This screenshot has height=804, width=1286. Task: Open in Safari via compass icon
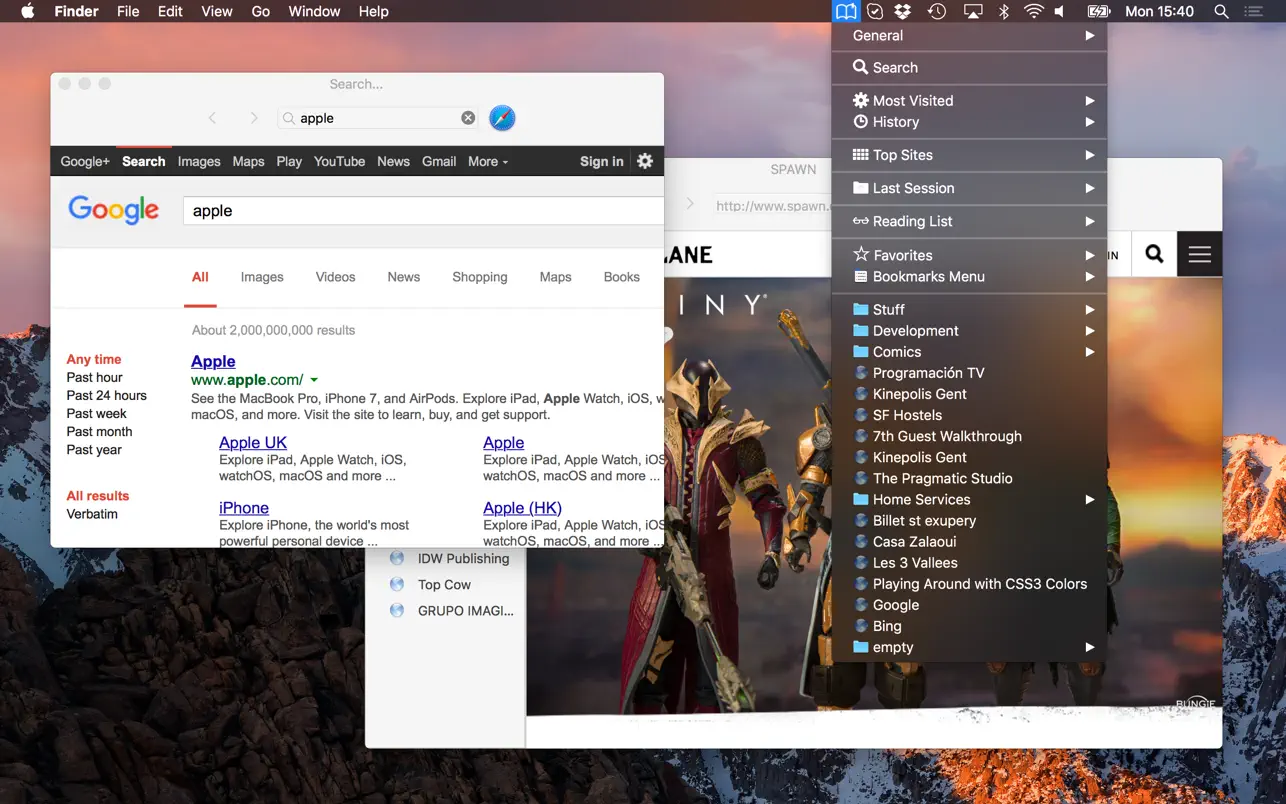tap(502, 118)
